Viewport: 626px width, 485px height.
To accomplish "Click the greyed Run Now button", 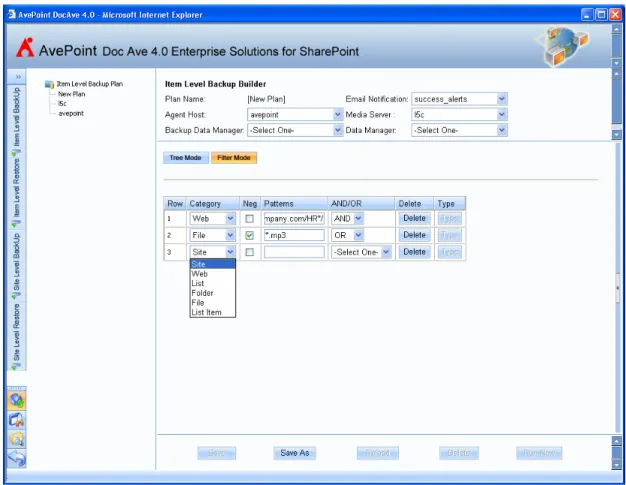I will tap(539, 453).
